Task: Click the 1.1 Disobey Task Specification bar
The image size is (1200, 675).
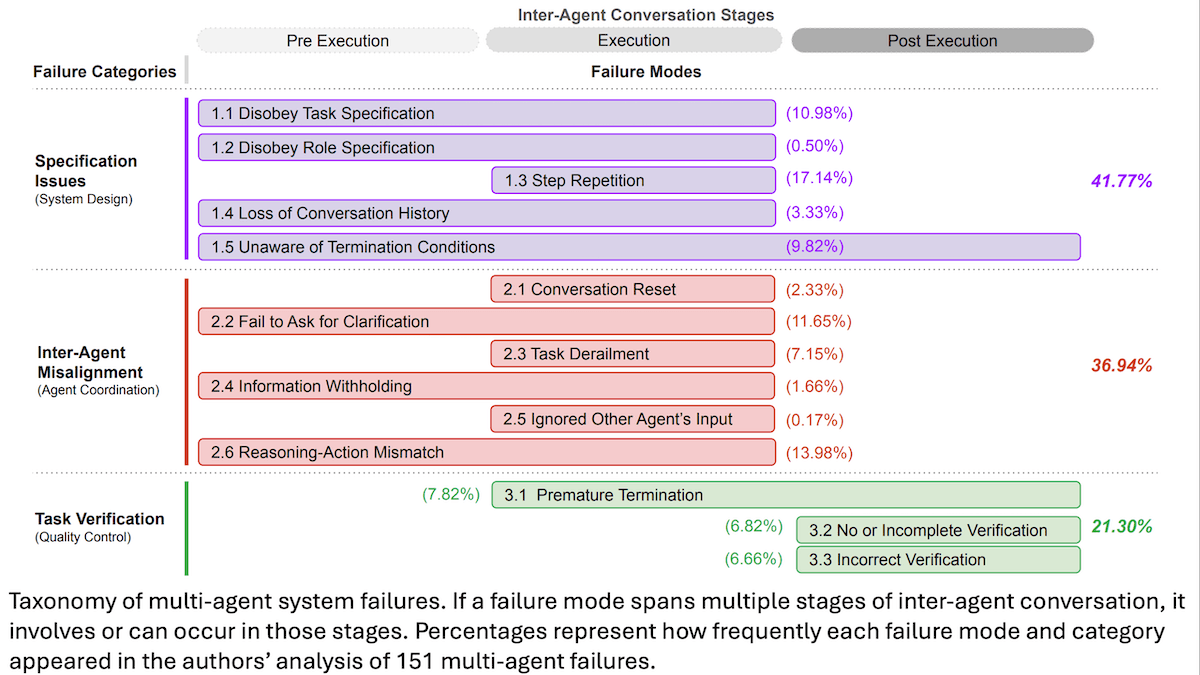Action: pos(487,114)
